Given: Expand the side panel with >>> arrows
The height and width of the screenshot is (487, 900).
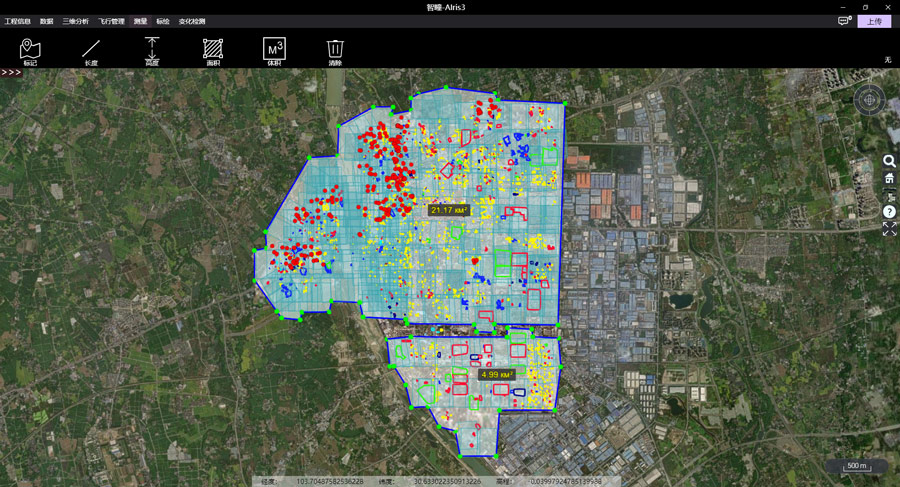Looking at the screenshot, I should click(11, 72).
